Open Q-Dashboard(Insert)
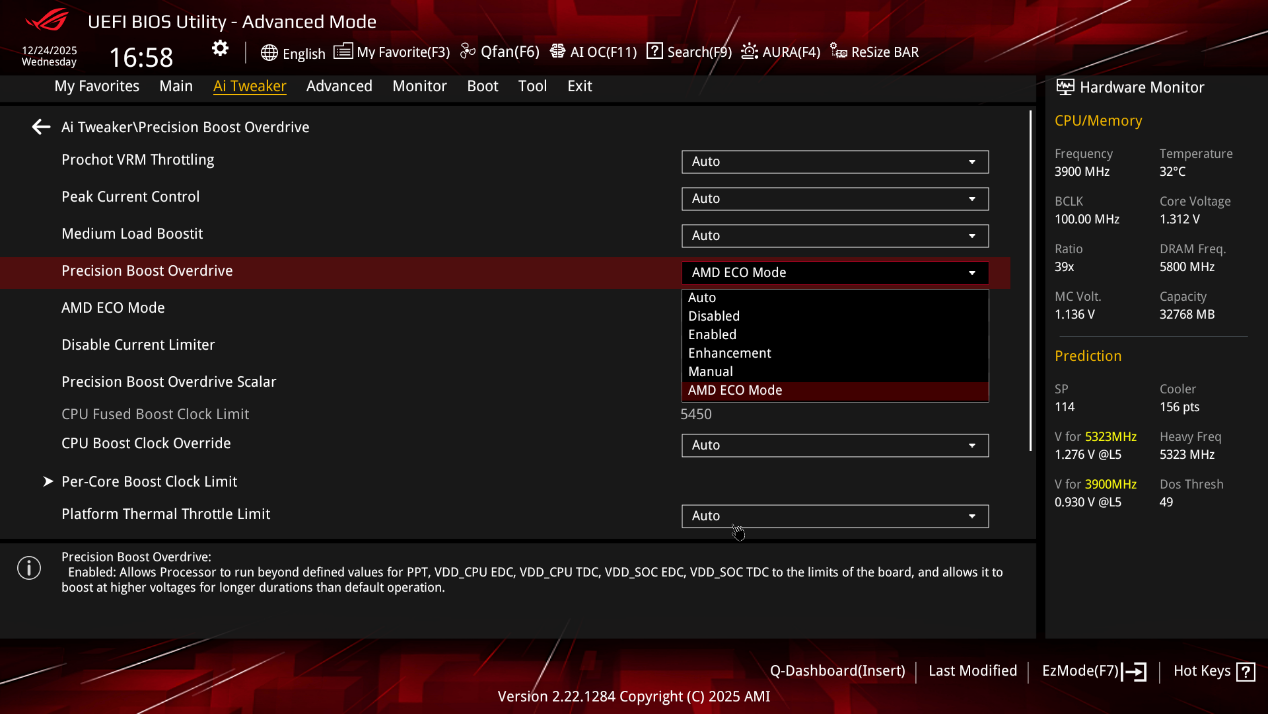Screen dimensions: 1268x714 837,671
